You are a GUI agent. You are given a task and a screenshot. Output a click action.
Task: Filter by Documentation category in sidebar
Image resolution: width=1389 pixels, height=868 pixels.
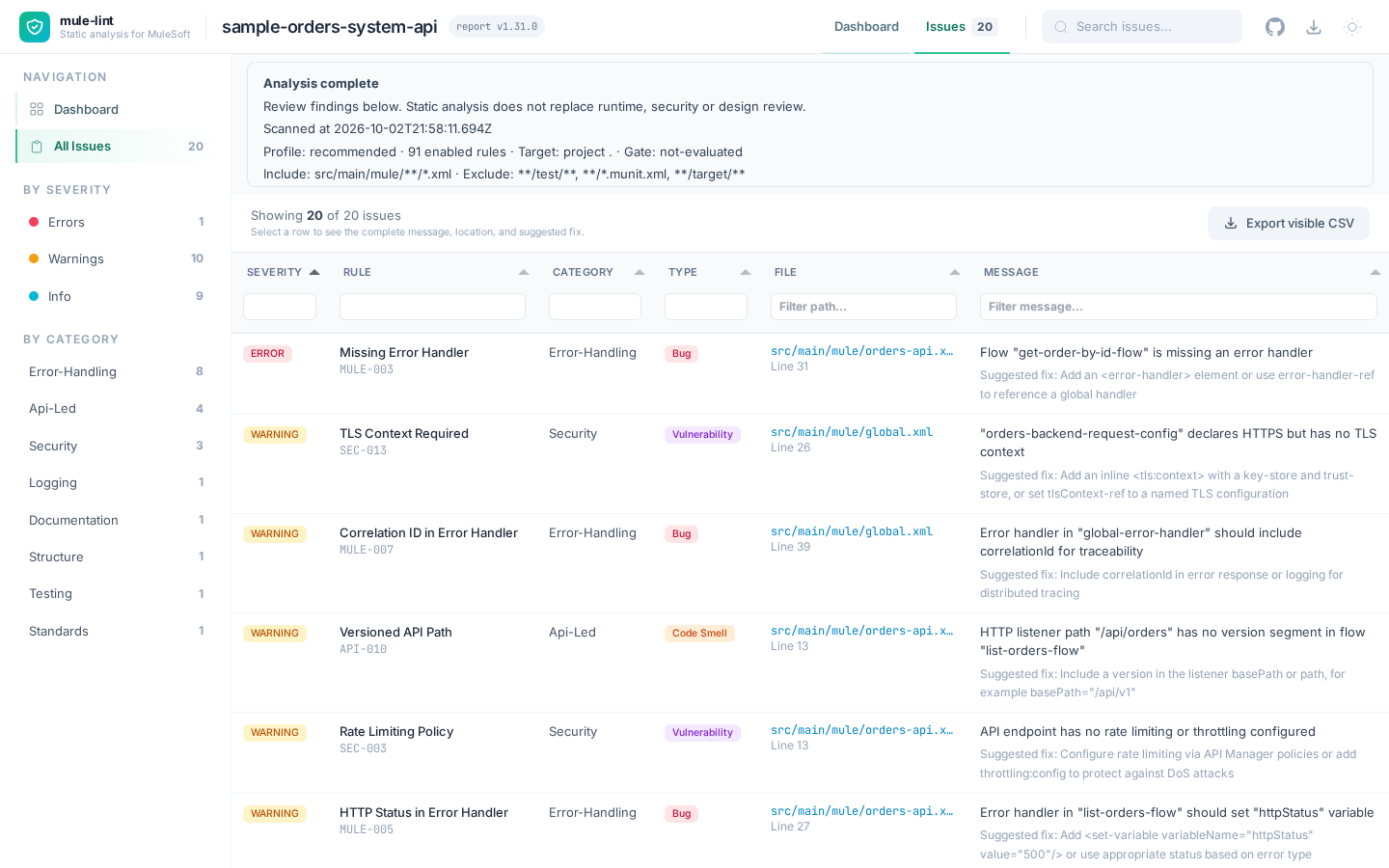tap(116, 520)
